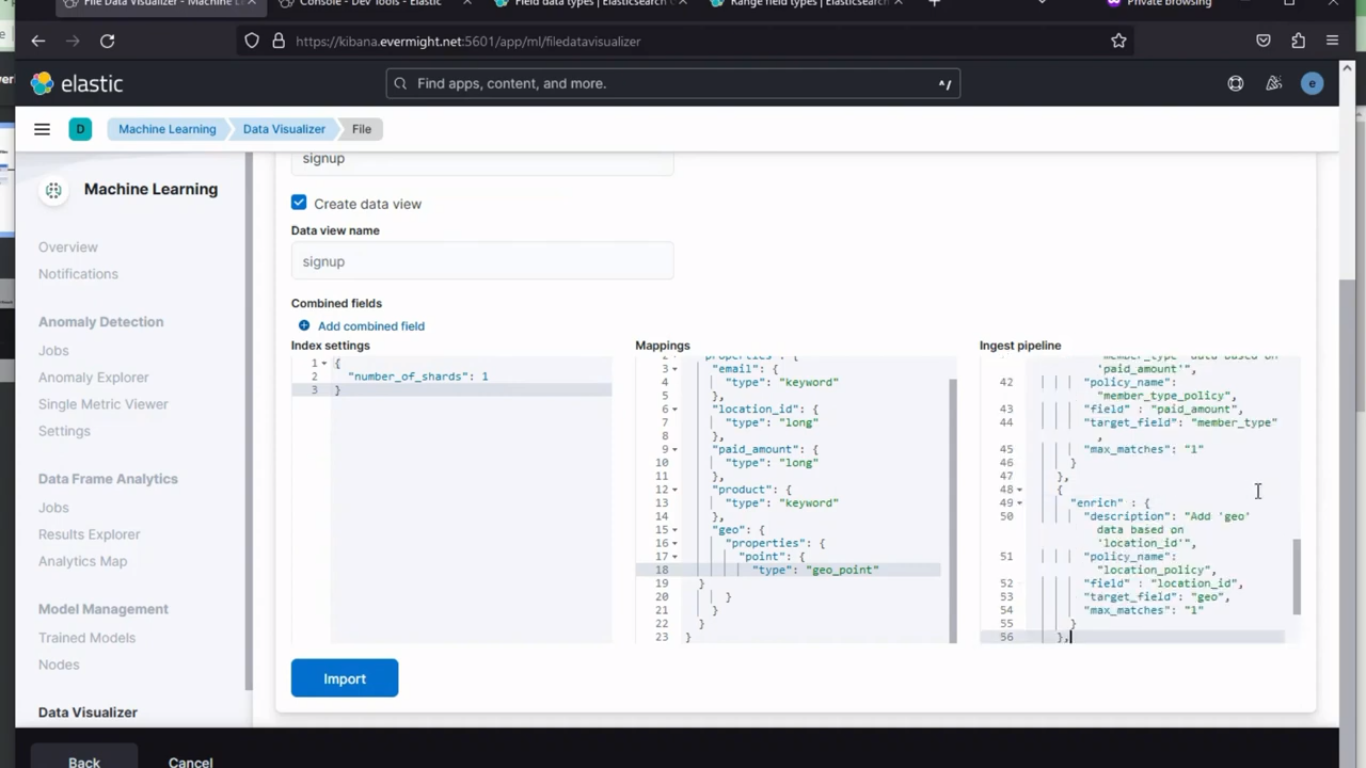Viewport: 1366px width, 768px height.
Task: Go back with the browser back arrow
Action: click(x=38, y=41)
